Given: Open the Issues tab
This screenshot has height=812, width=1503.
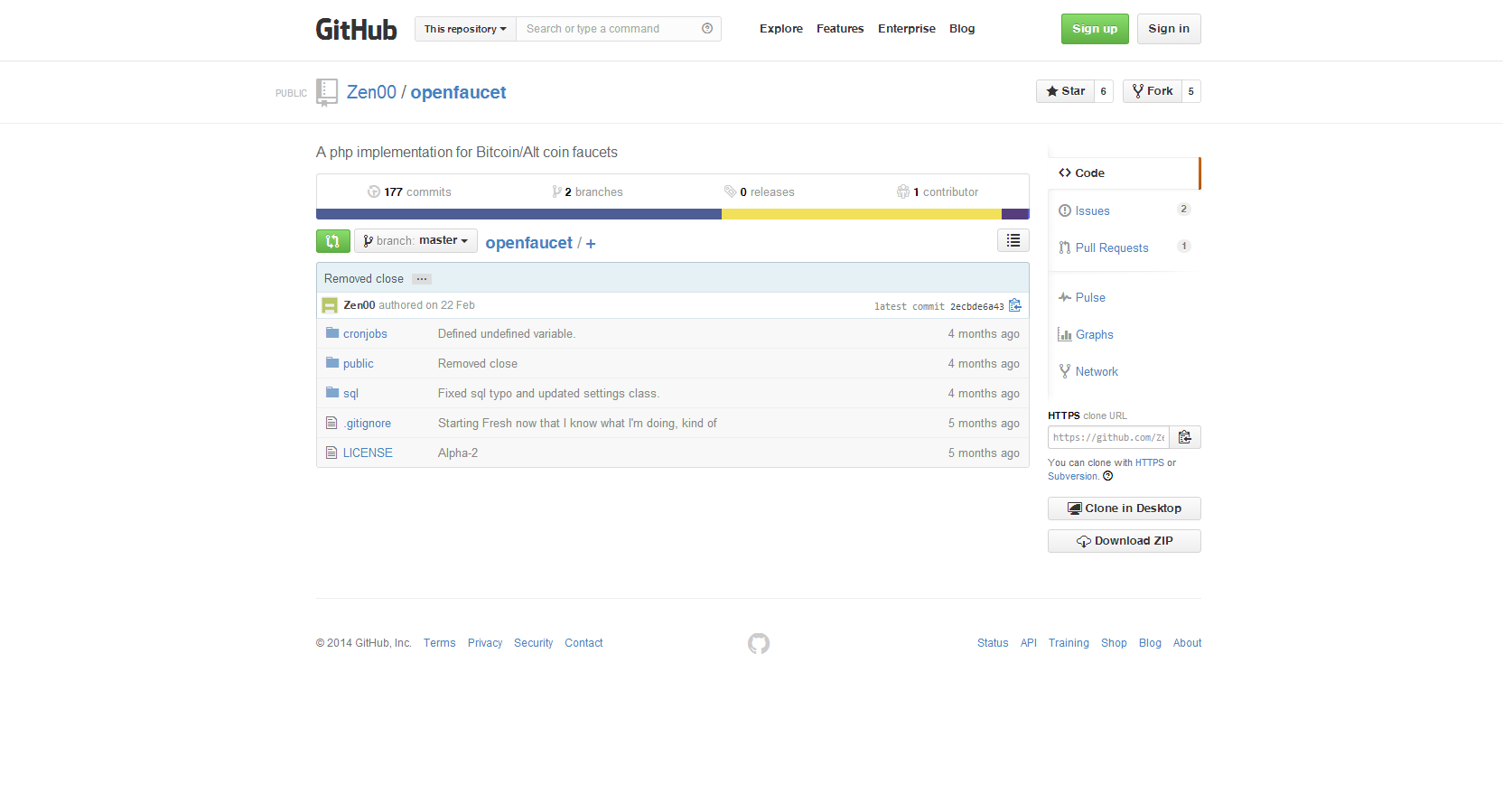Looking at the screenshot, I should point(1124,210).
